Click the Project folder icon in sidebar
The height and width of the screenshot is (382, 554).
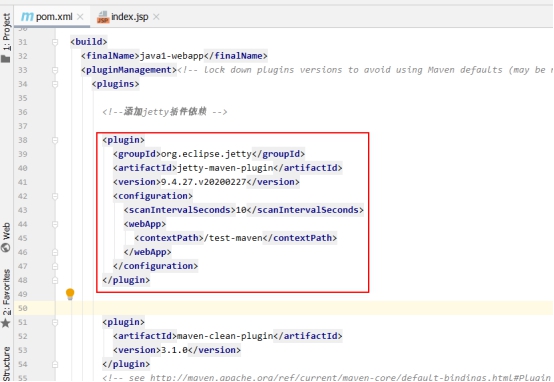6,58
